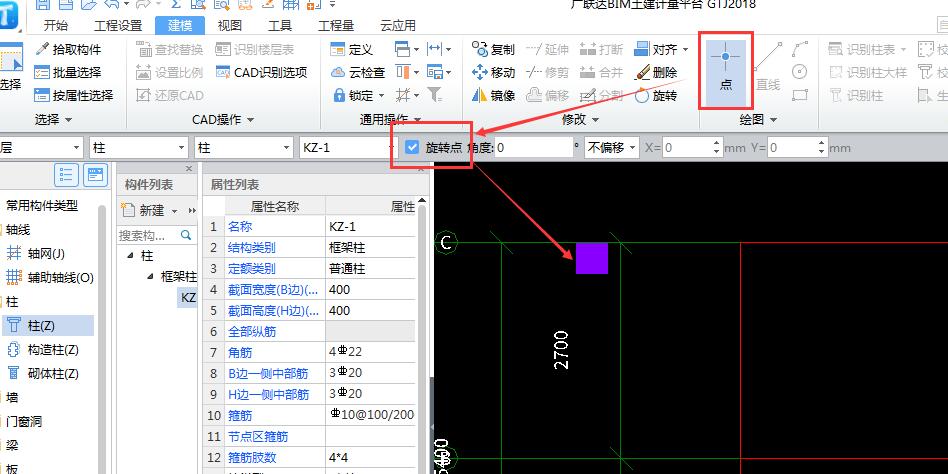Open the 视图 ribbon tab
Image resolution: width=948 pixels, height=474 pixels.
230,25
